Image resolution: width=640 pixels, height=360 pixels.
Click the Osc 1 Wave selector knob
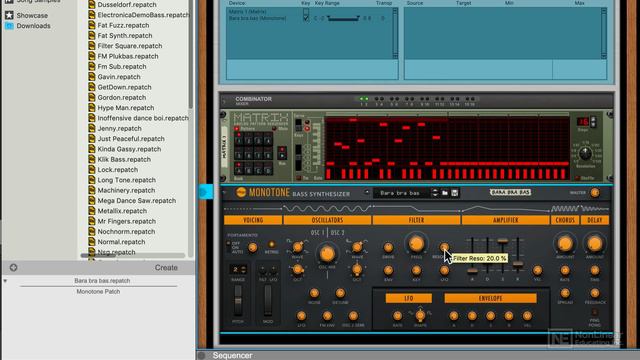298,247
